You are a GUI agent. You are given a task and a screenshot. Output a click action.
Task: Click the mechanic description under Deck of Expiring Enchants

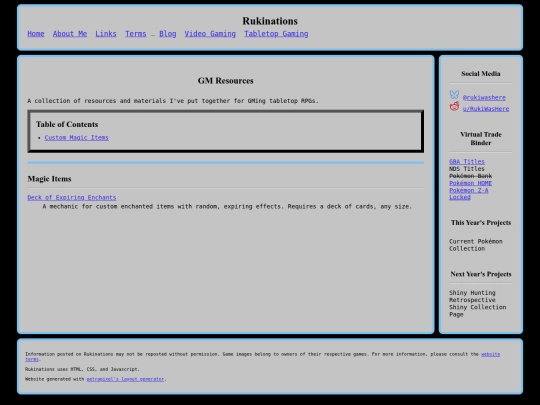point(227,207)
